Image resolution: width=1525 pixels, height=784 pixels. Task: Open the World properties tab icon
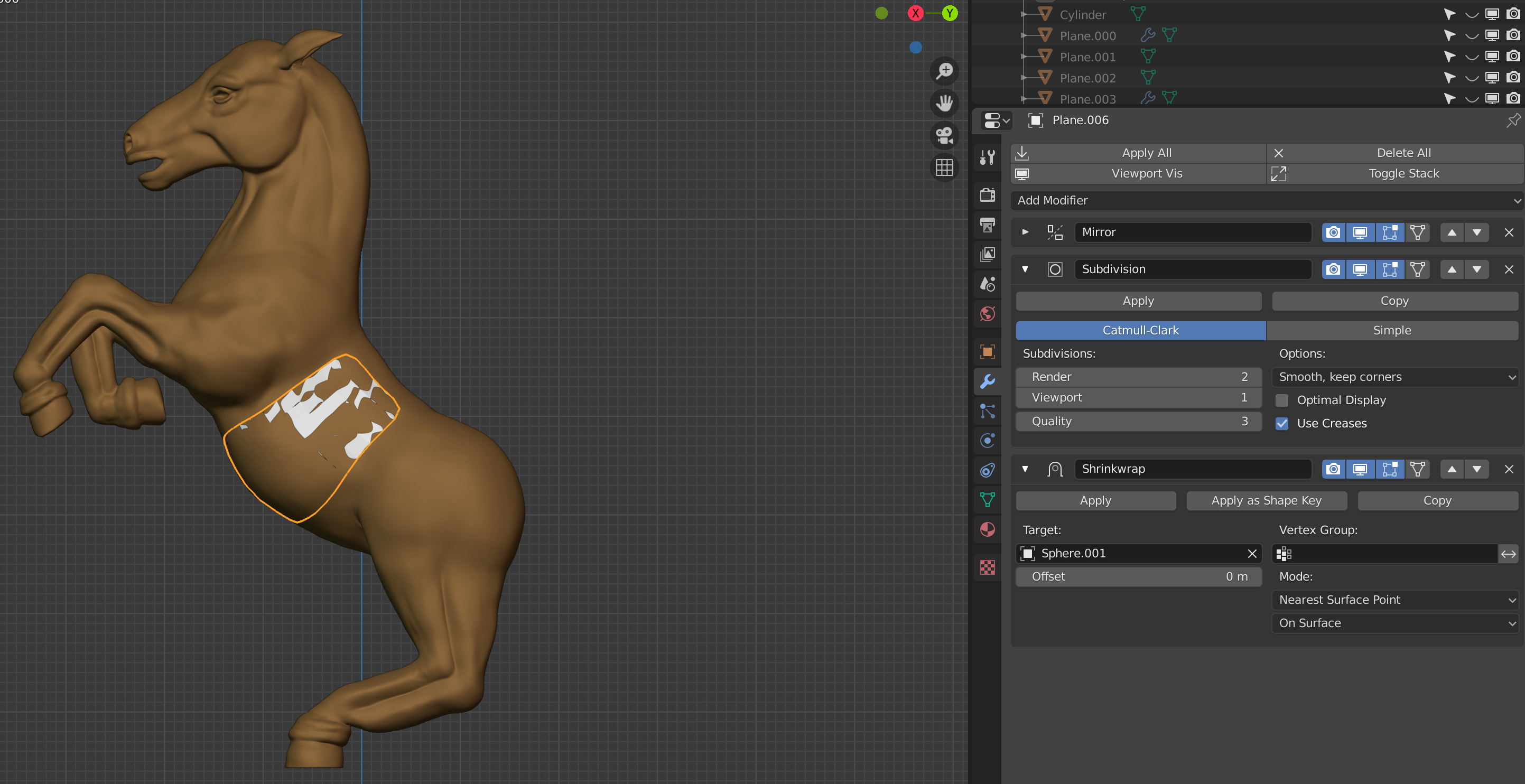(x=987, y=314)
